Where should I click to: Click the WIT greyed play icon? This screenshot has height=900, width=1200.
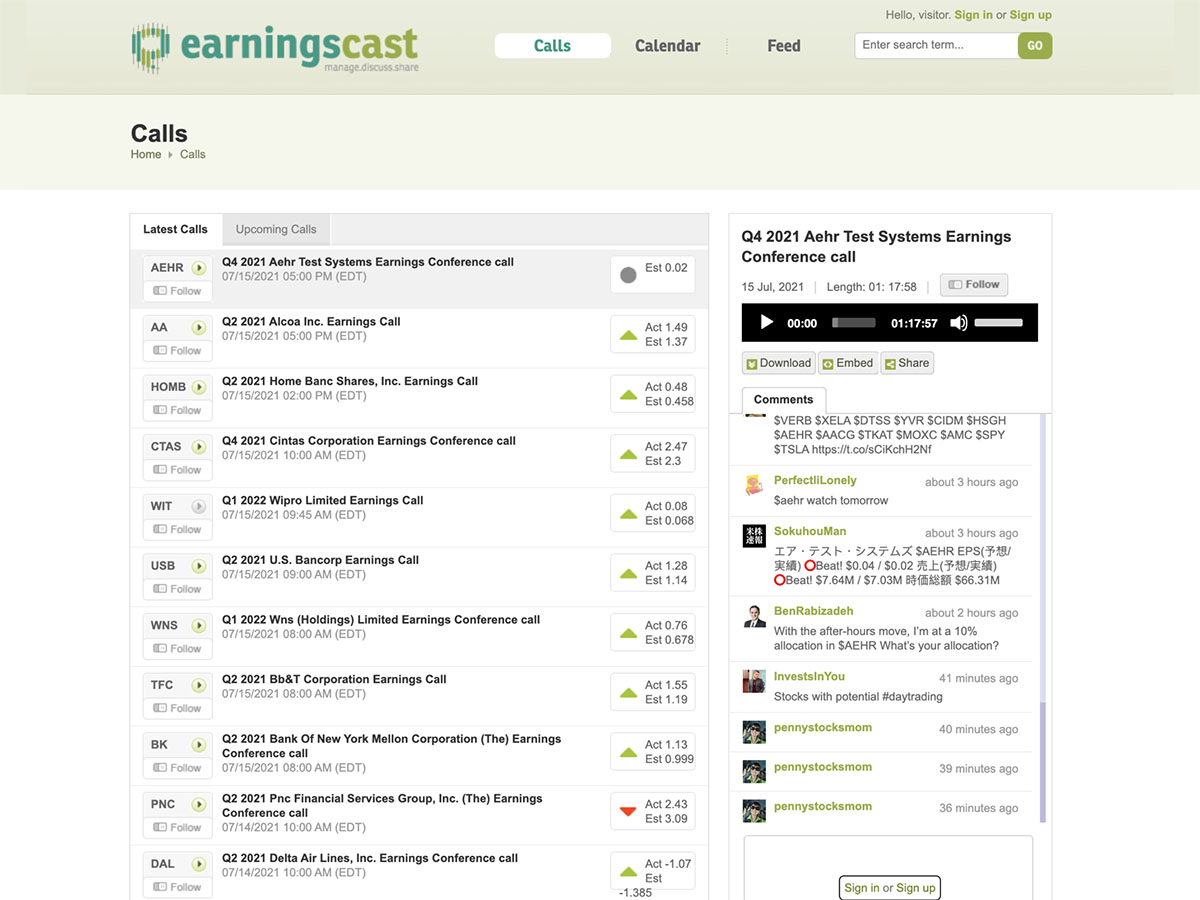199,506
